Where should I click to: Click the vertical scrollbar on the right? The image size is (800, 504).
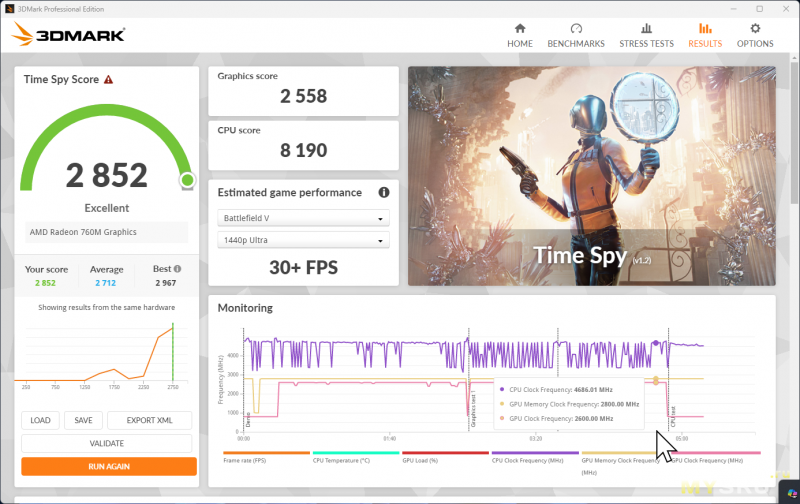coord(795,133)
